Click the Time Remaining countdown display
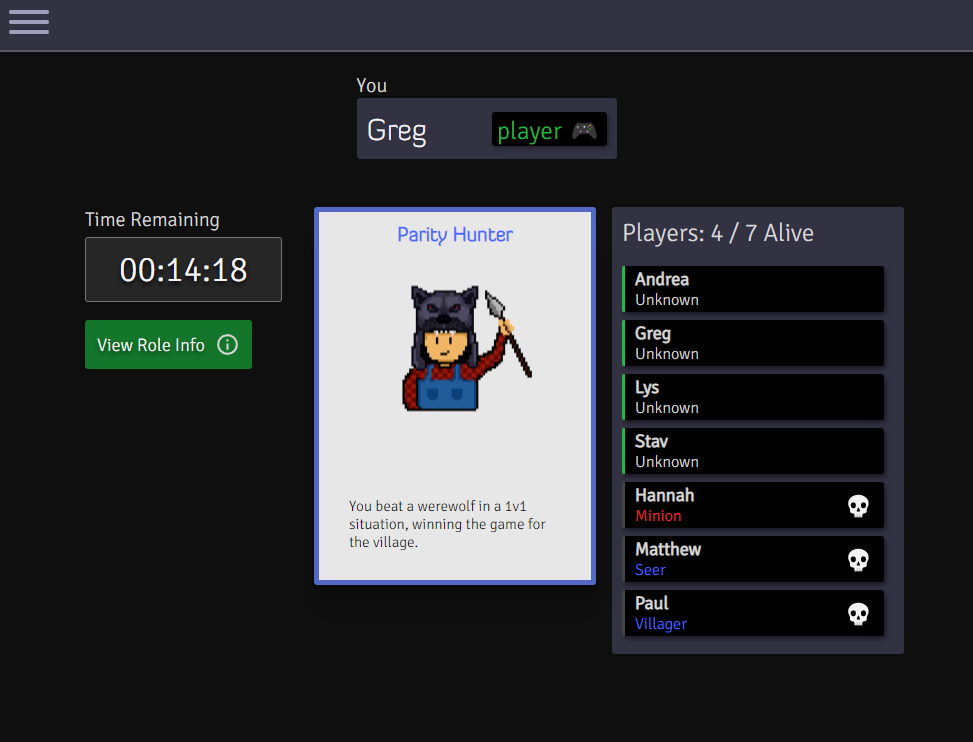Image resolution: width=973 pixels, height=742 pixels. 183,270
